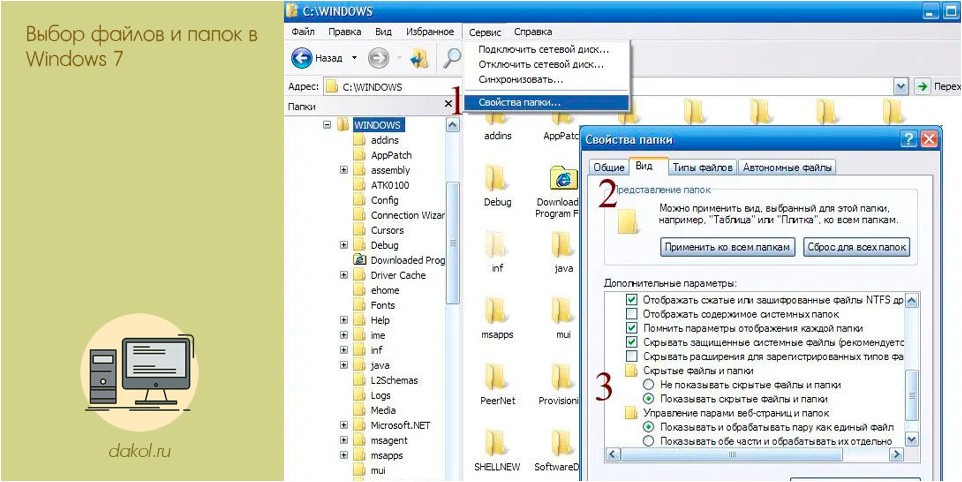This screenshot has width=962, height=482.
Task: Select the Debug folder icon in file view
Action: [x=494, y=178]
